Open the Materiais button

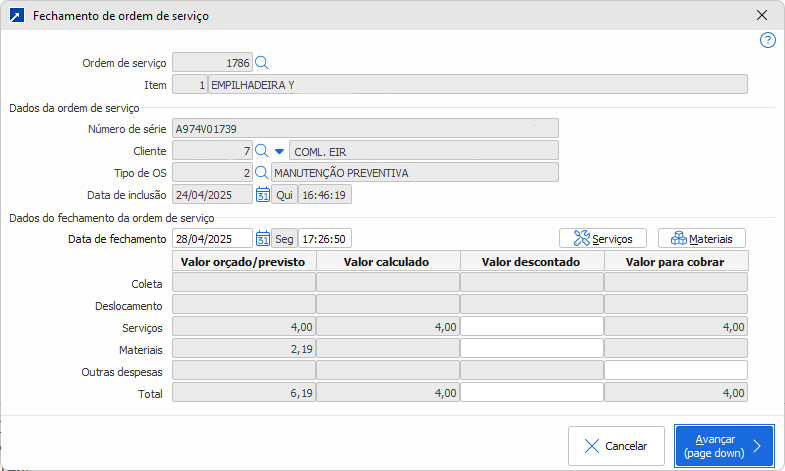coord(701,239)
